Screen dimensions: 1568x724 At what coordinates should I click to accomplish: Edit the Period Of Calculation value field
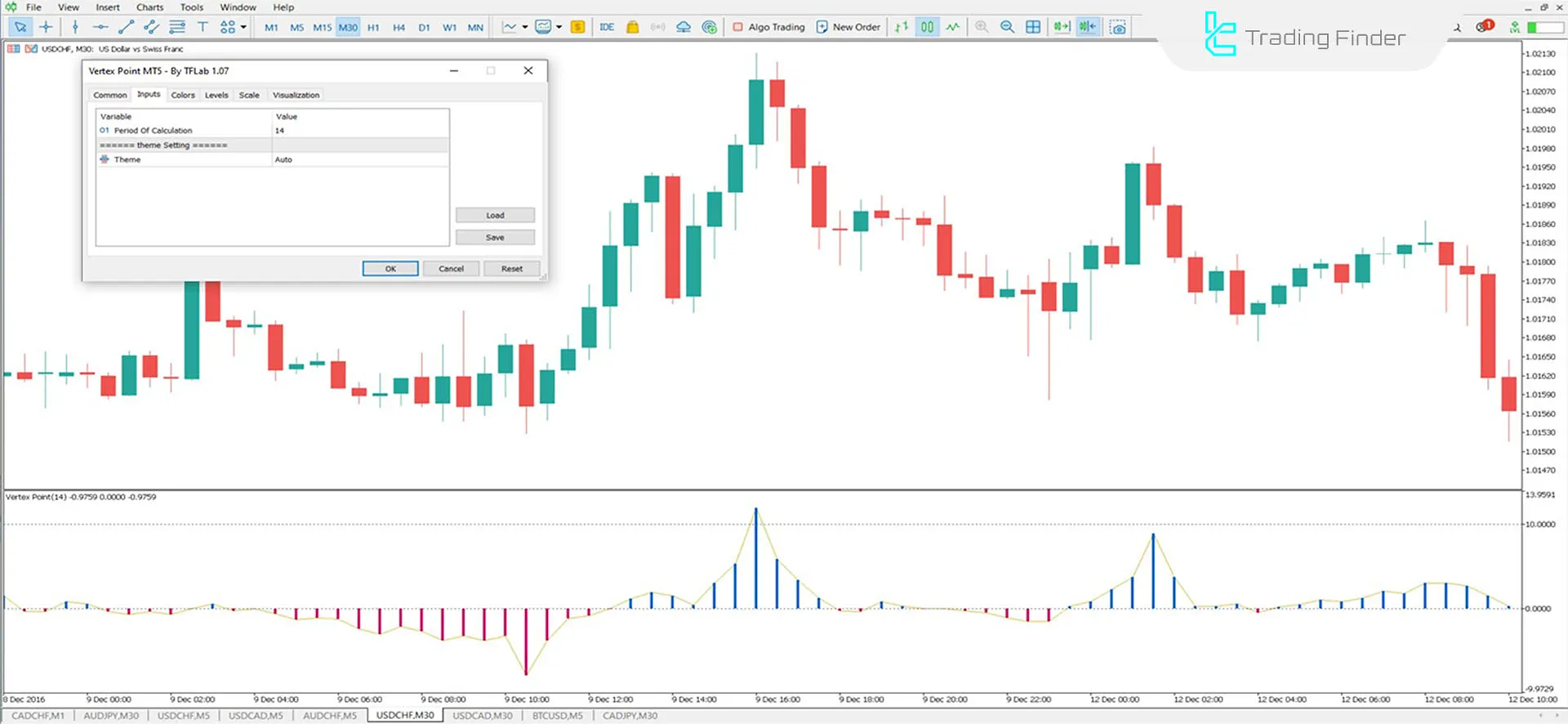click(x=359, y=131)
